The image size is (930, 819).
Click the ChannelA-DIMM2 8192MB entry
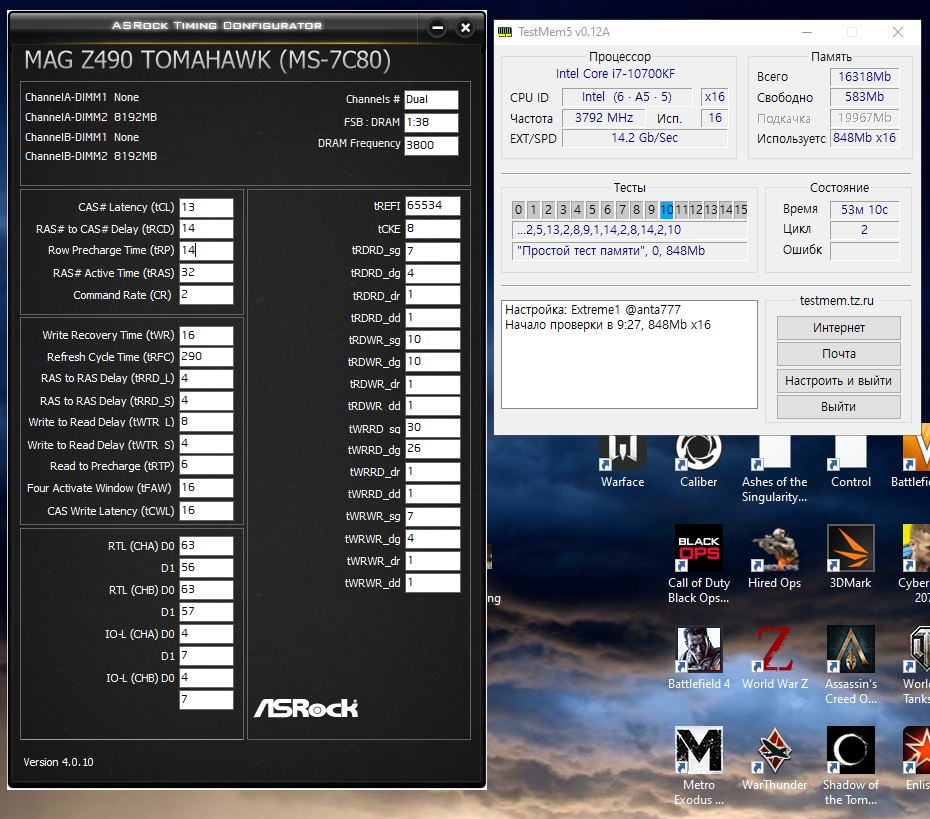pos(91,117)
